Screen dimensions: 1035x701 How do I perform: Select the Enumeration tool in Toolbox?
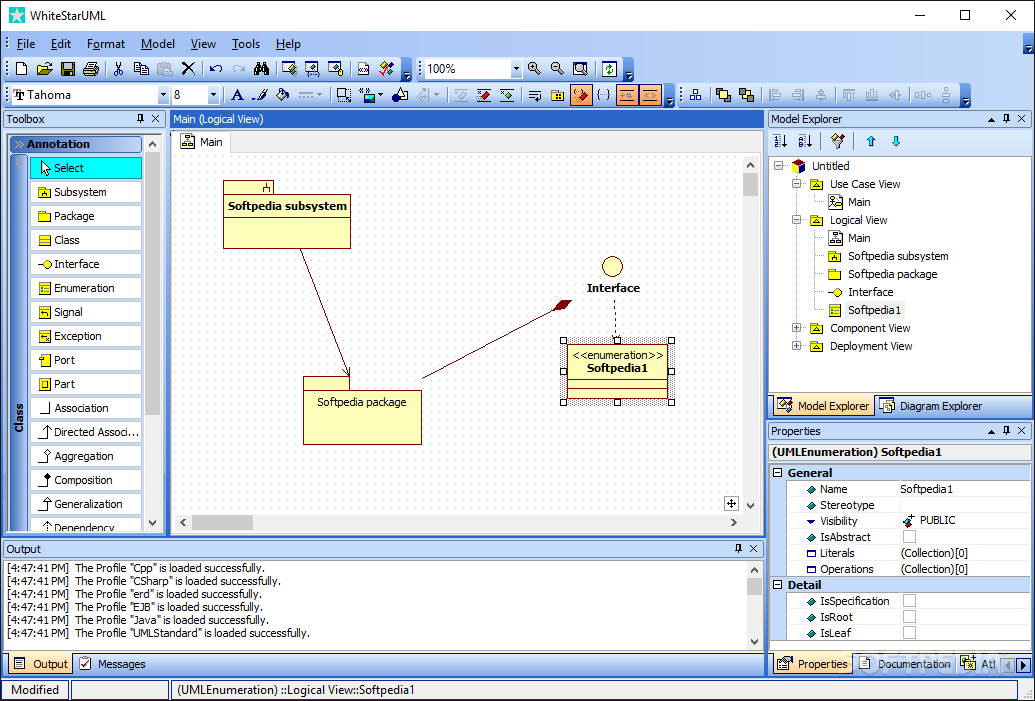86,288
